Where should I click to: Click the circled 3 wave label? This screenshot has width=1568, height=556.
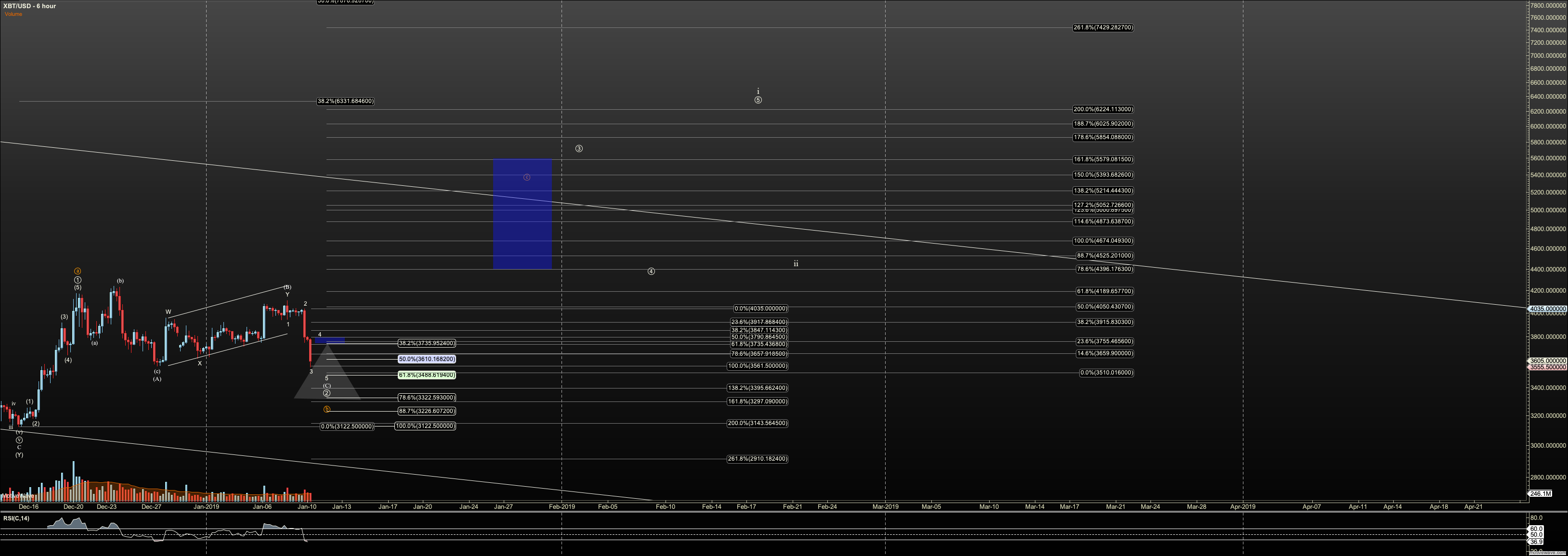(579, 148)
